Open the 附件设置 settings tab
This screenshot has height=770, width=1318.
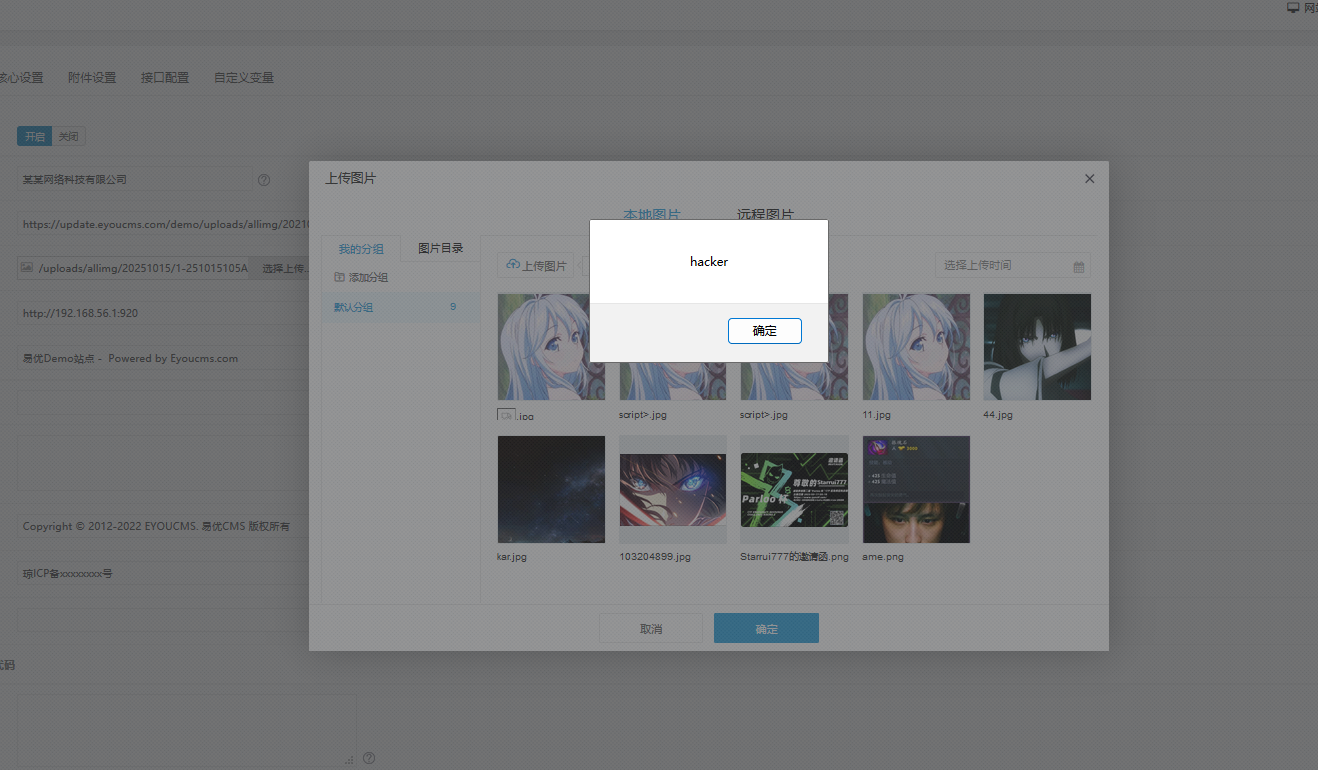click(92, 78)
